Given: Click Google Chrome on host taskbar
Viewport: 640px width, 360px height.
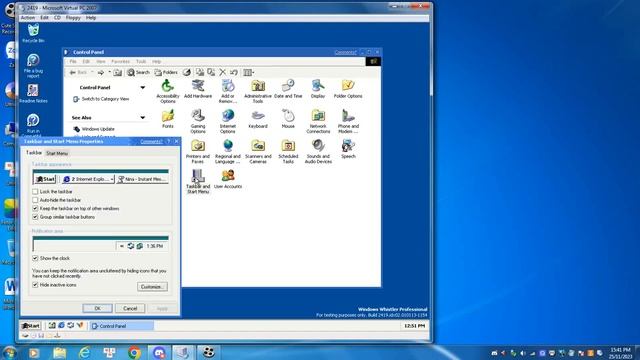Looking at the screenshot, I should coord(134,352).
